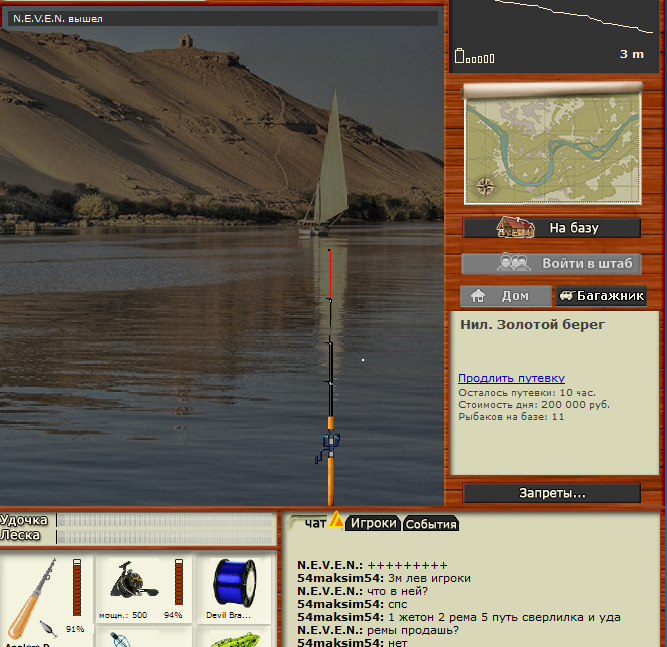Click chat message '+++++++++' from N.E.V.E.N.
The image size is (667, 647).
point(407,565)
